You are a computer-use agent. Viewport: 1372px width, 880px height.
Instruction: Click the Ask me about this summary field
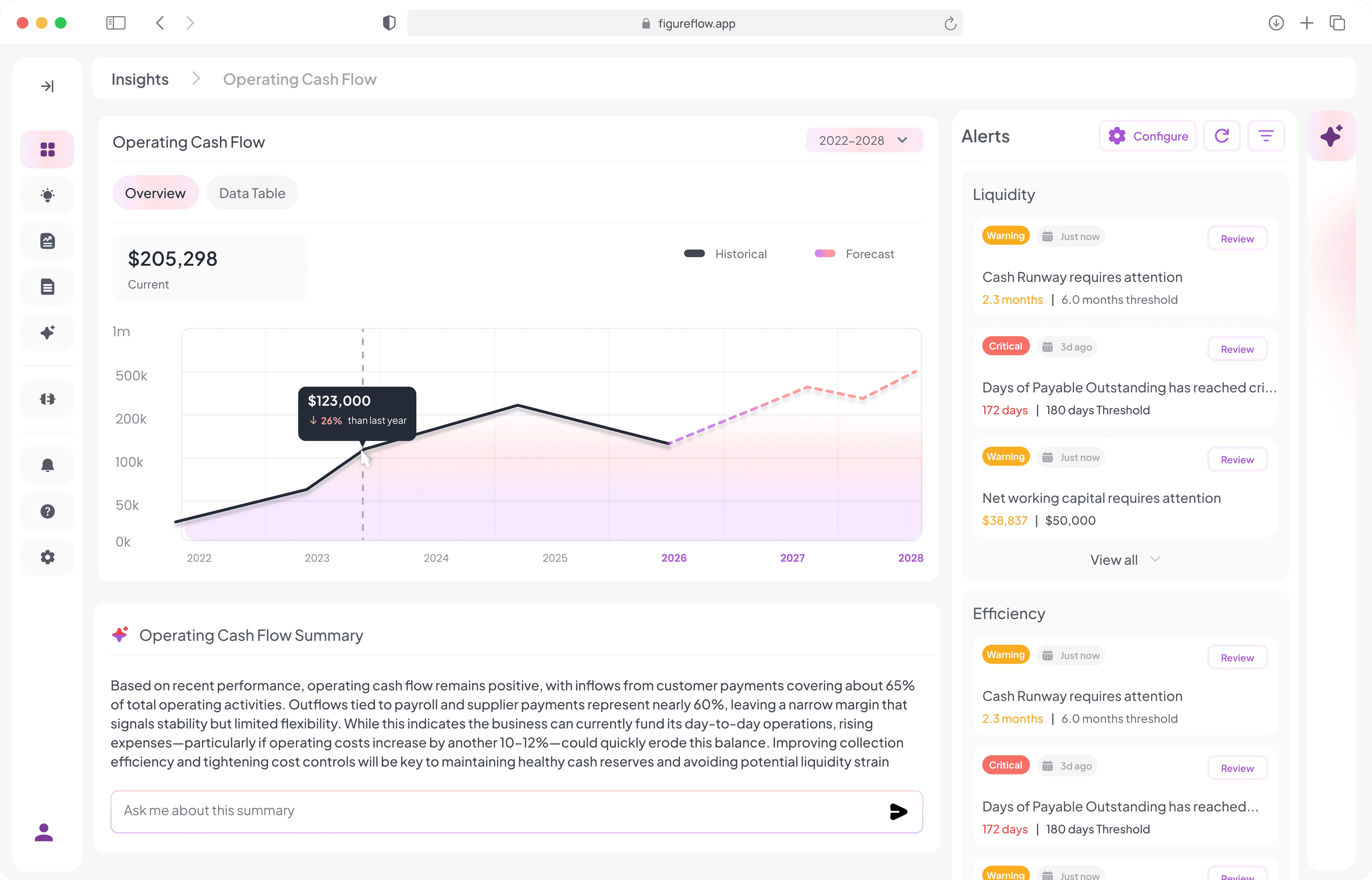(x=516, y=811)
